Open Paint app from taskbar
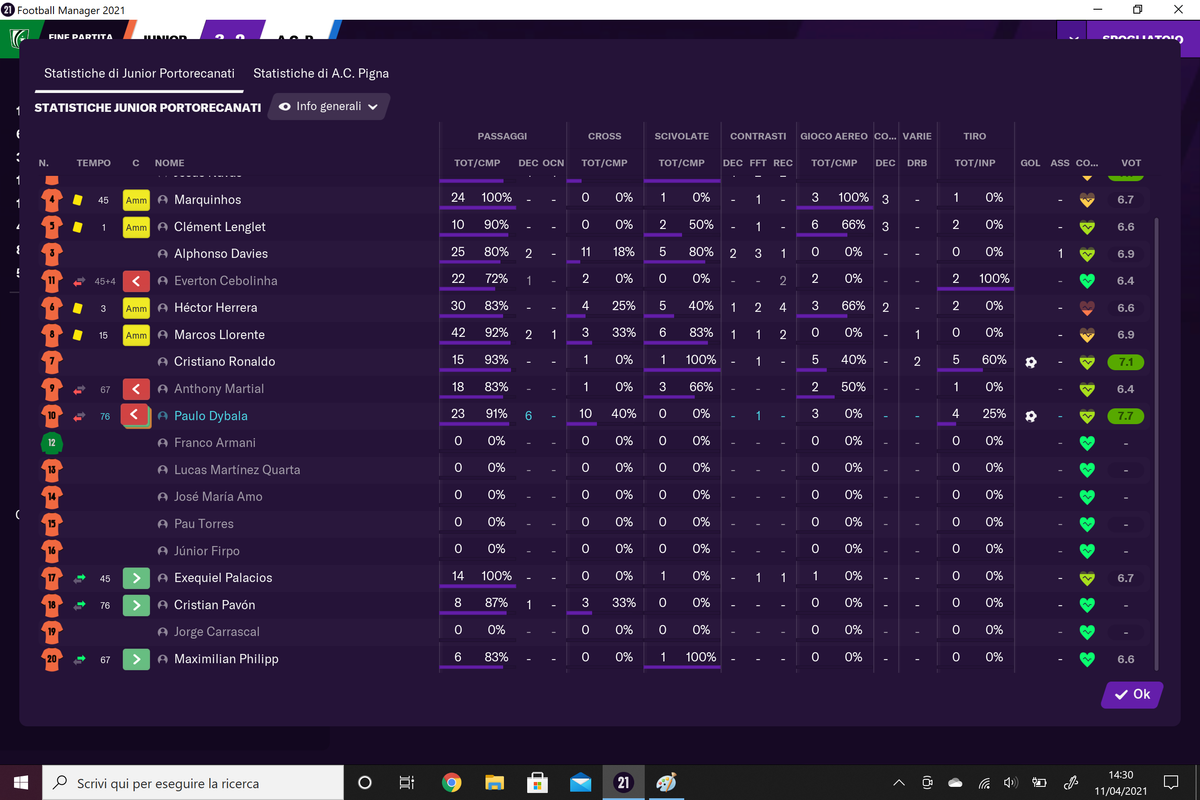Viewport: 1200px width, 800px height. click(x=666, y=783)
